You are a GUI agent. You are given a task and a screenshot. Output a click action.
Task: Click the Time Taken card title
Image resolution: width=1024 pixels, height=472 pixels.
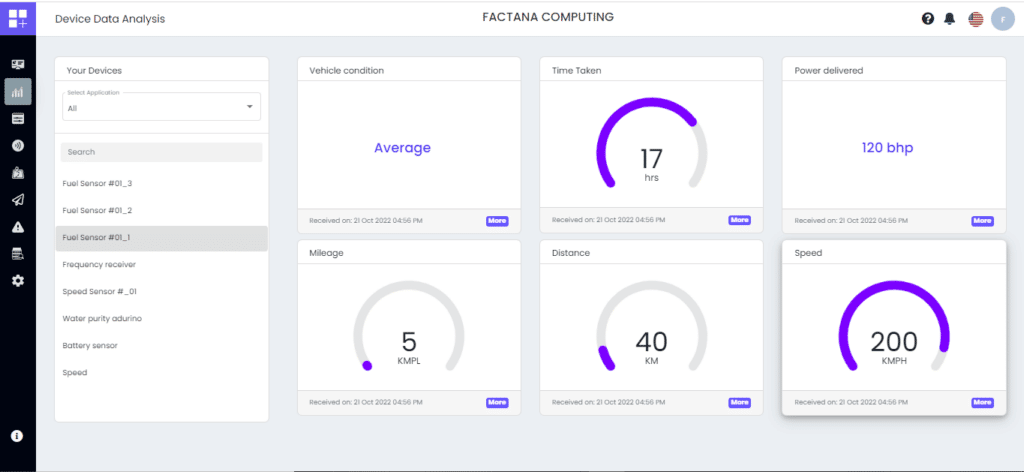576,70
